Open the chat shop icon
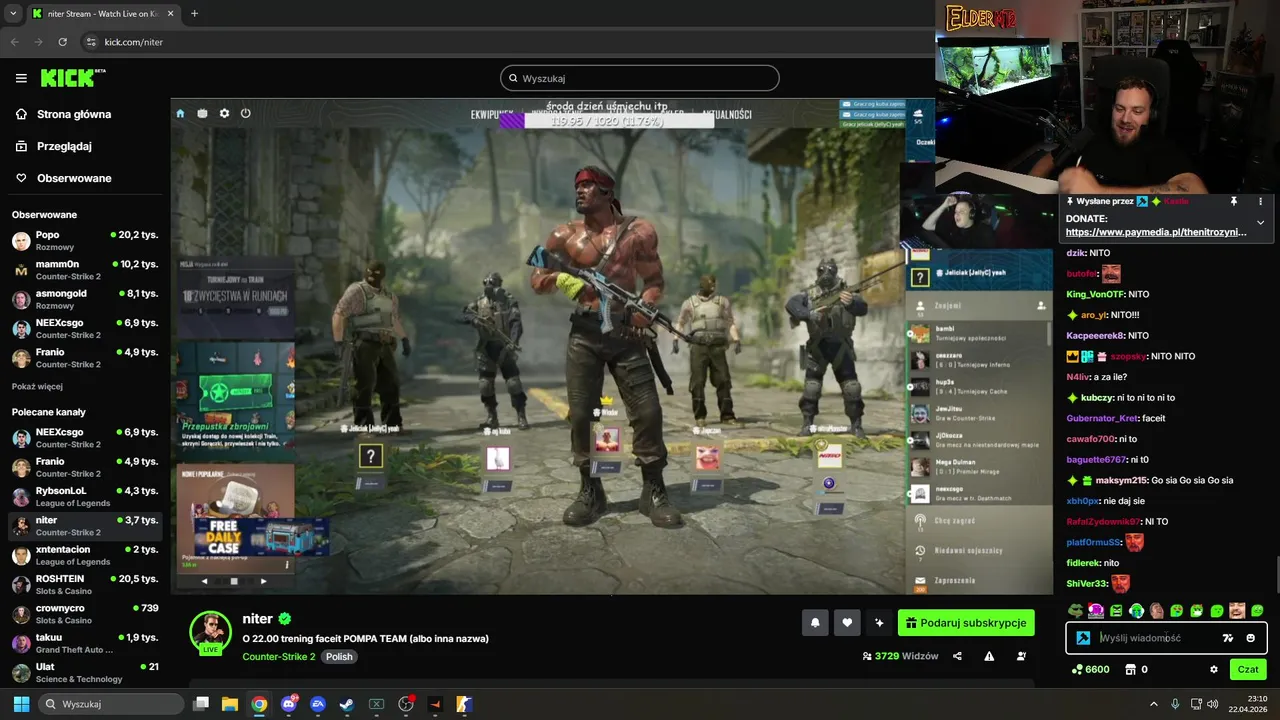 point(1129,669)
